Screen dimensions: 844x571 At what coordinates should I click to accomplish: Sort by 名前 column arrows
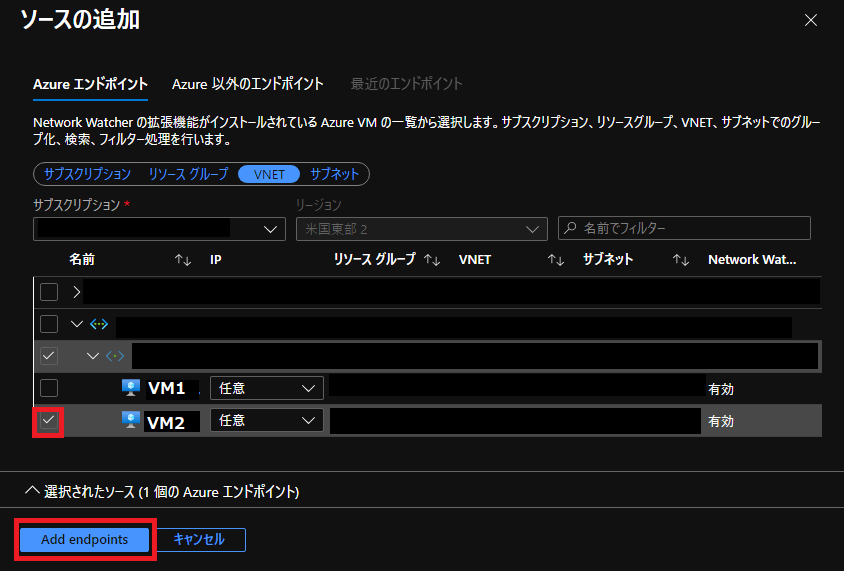pos(183,260)
